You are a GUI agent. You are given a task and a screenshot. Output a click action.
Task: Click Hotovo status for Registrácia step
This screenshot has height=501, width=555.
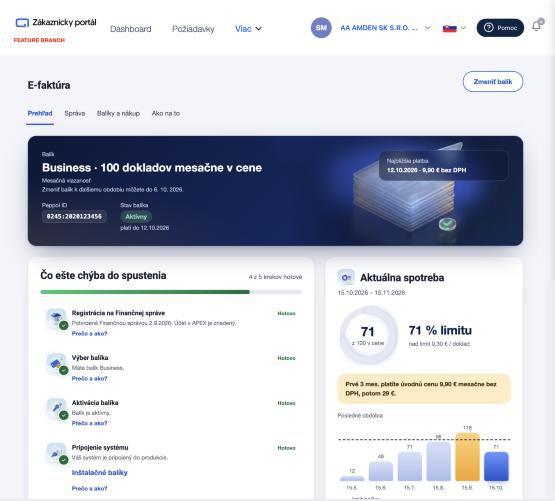(x=286, y=313)
